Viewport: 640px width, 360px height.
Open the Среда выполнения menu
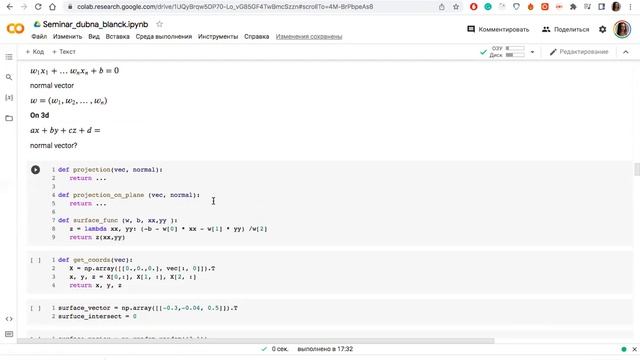tap(164, 37)
